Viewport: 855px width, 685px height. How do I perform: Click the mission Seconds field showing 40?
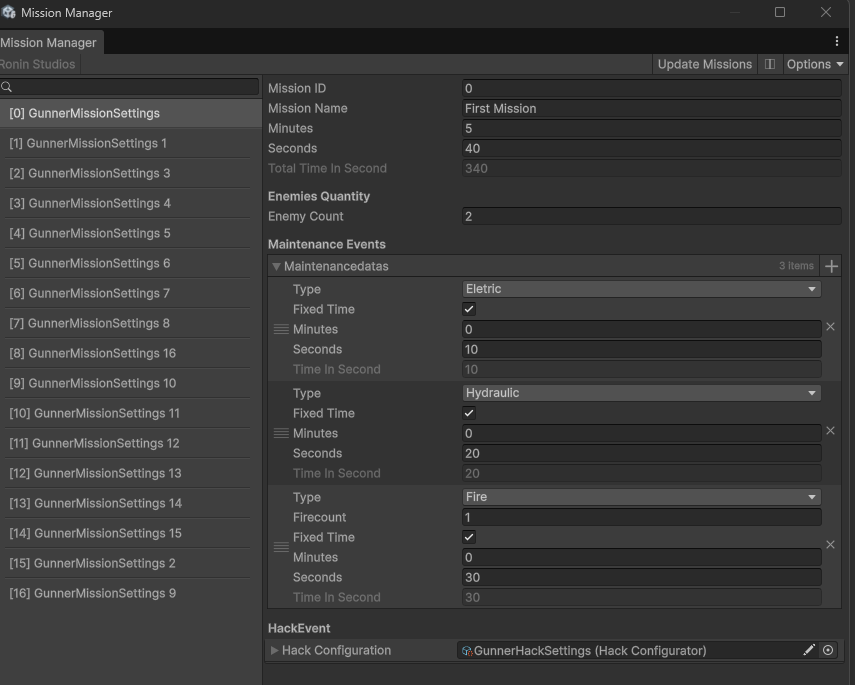652,148
